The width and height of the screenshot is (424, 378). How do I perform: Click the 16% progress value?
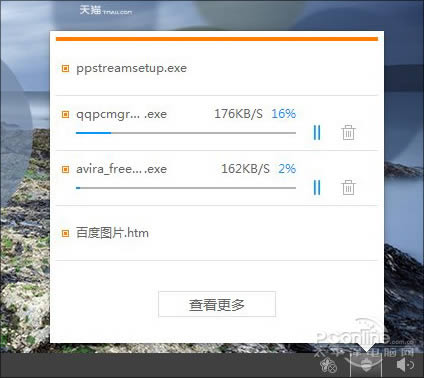click(283, 114)
